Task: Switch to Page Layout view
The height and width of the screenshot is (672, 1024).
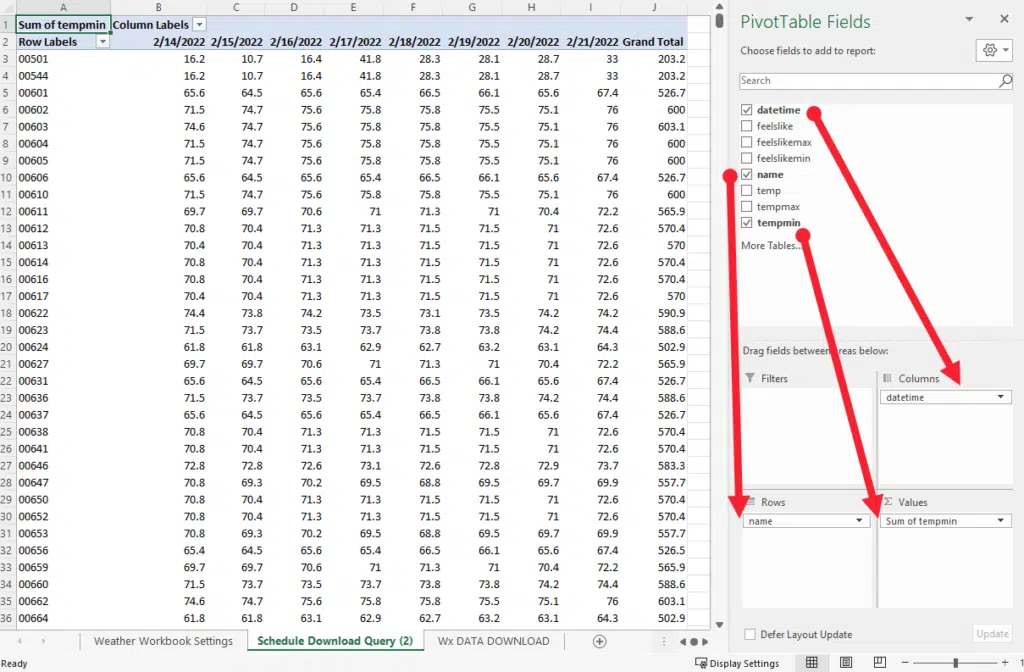Action: point(846,663)
